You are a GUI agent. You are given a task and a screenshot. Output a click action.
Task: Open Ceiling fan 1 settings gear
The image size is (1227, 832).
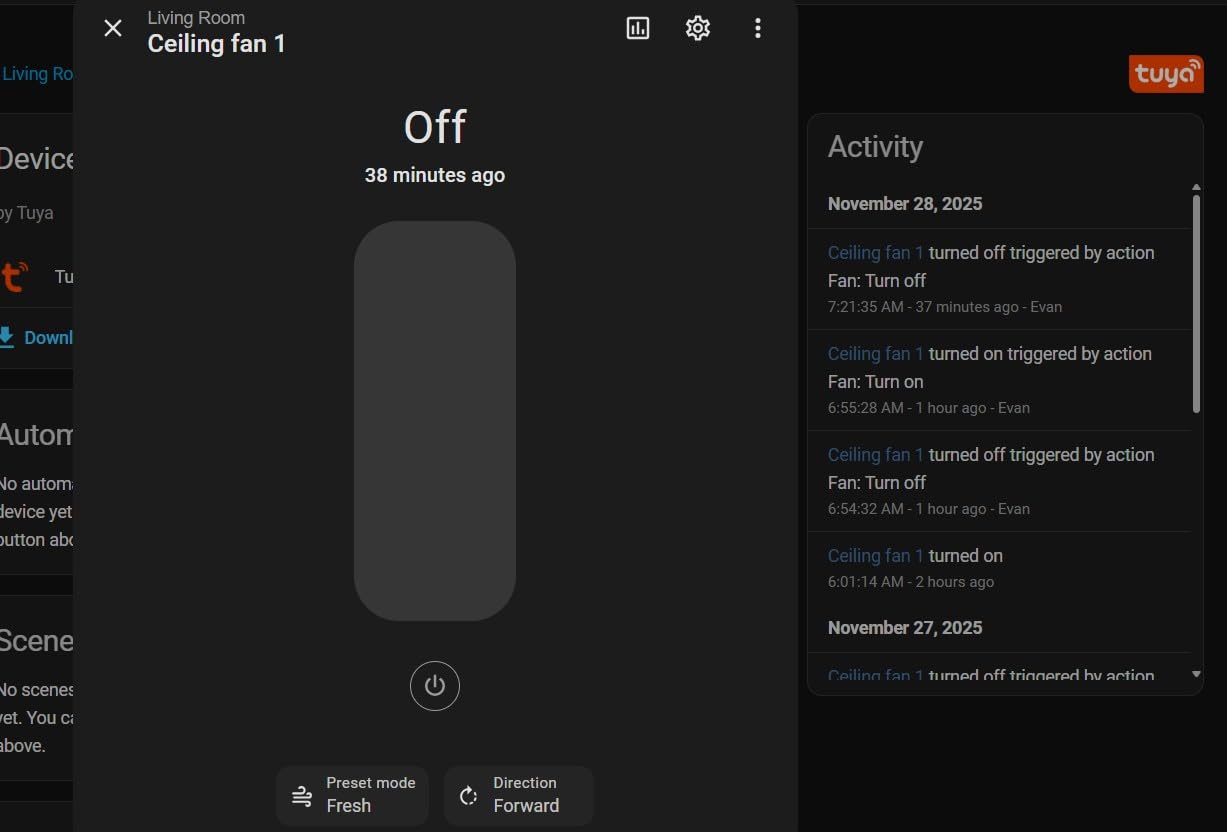click(698, 28)
